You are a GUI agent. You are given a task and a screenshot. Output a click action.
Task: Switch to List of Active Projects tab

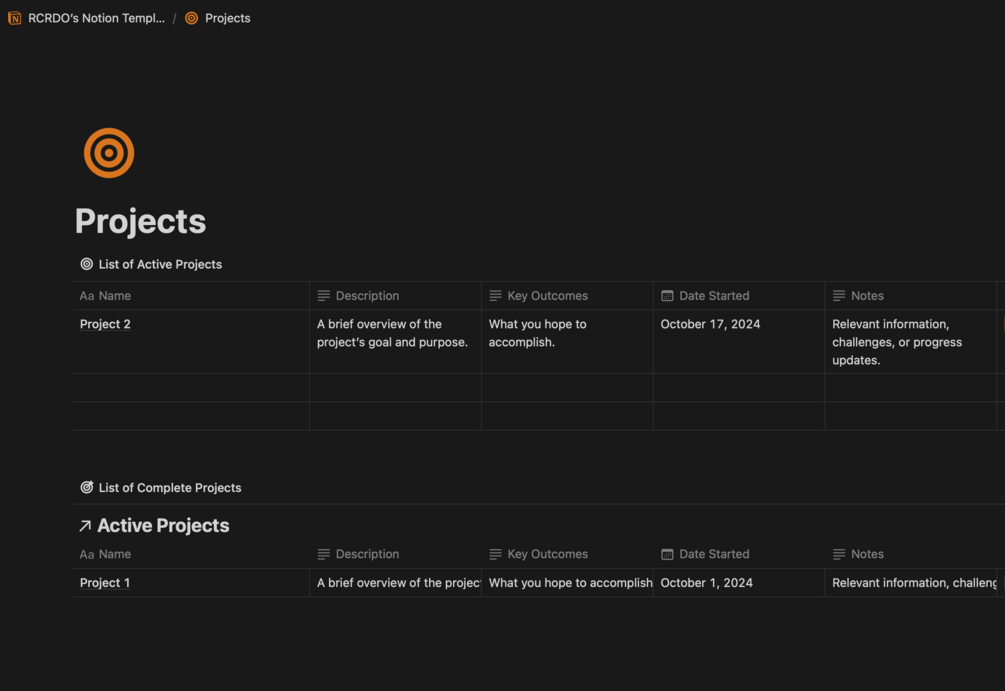[160, 264]
